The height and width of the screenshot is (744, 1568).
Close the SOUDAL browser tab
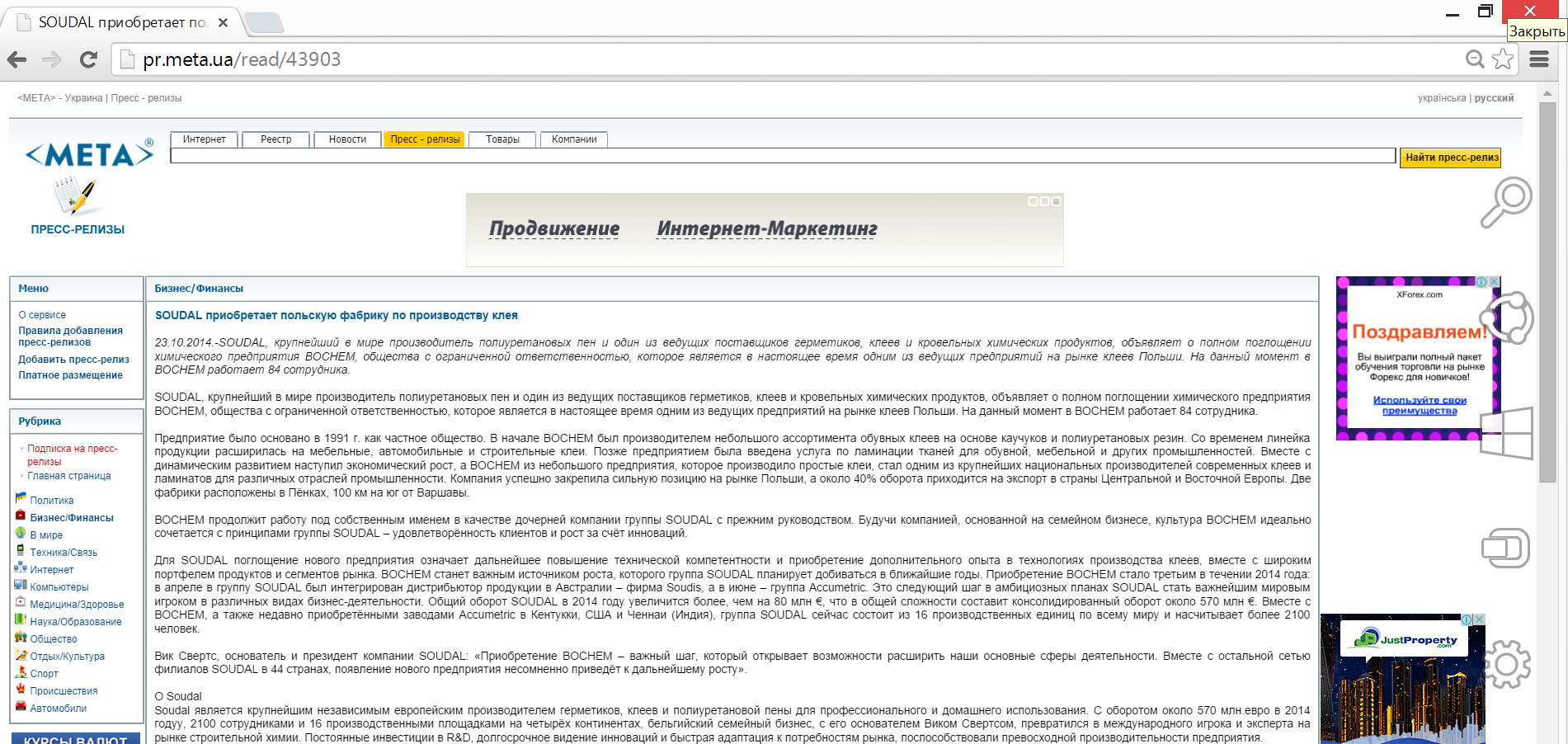223,22
